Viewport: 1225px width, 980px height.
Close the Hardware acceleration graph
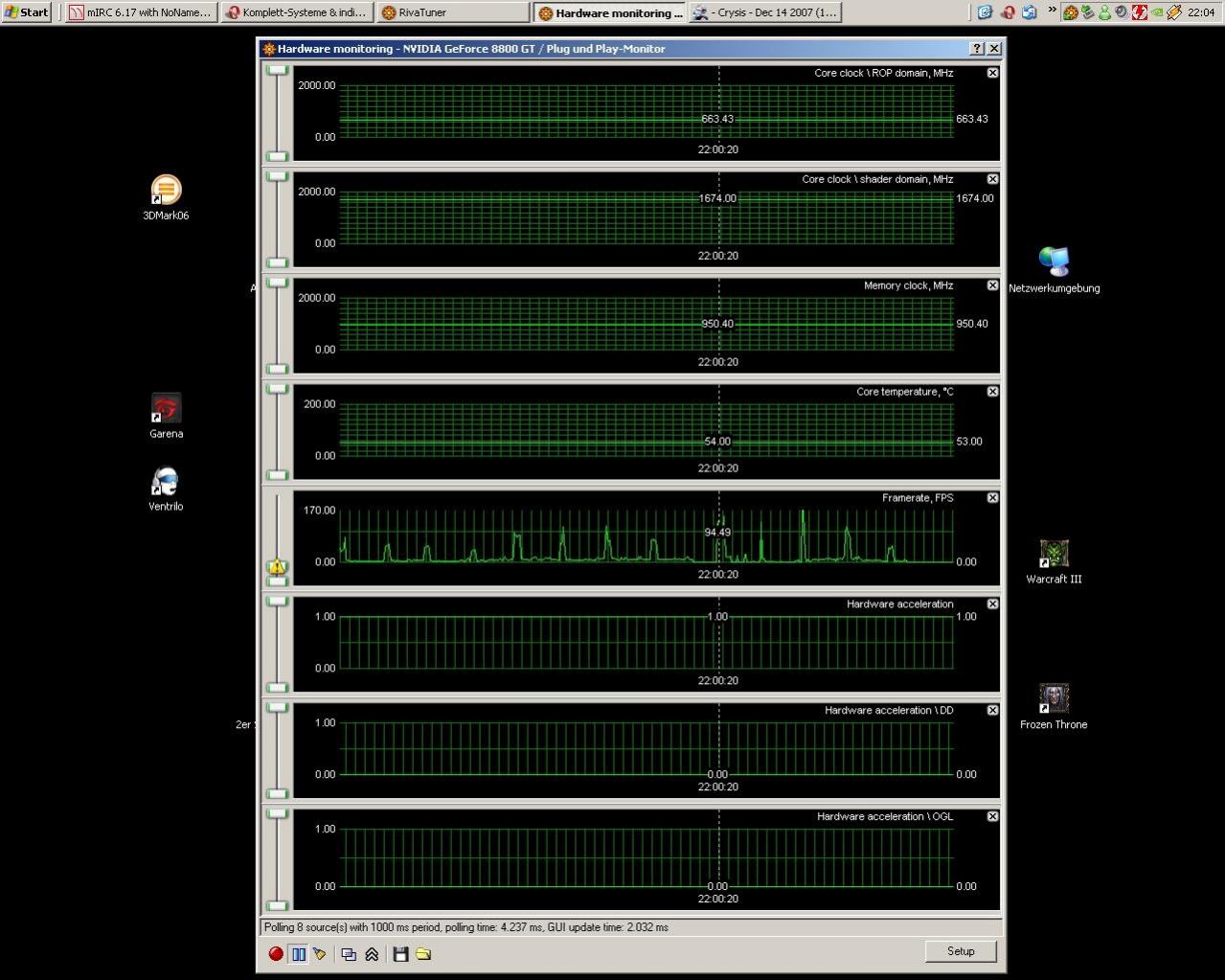pyautogui.click(x=992, y=604)
